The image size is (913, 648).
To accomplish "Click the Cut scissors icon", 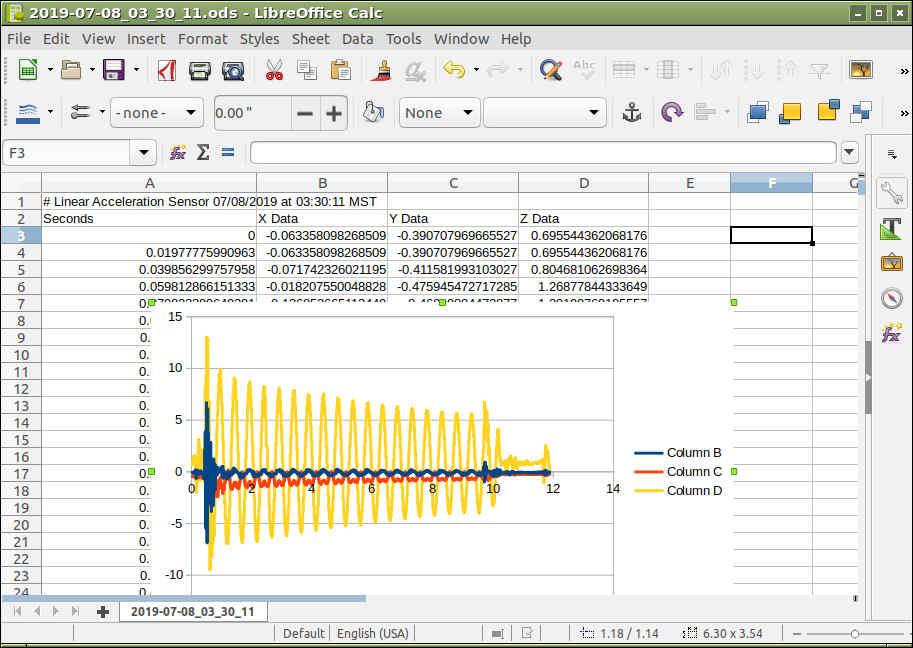I will pyautogui.click(x=273, y=70).
